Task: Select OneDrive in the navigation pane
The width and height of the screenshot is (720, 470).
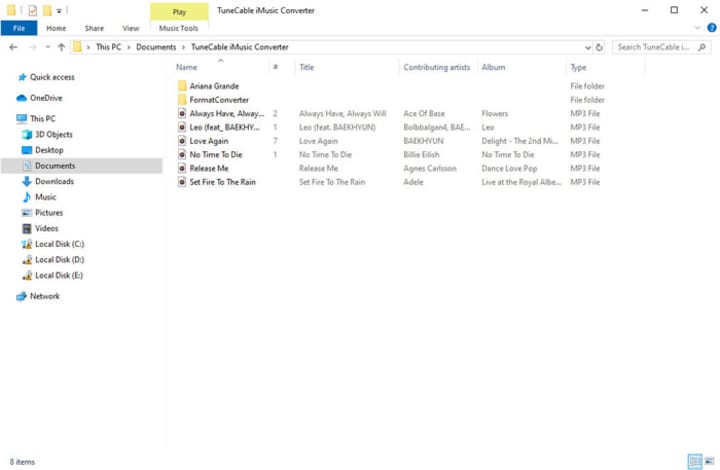Action: coord(46,98)
